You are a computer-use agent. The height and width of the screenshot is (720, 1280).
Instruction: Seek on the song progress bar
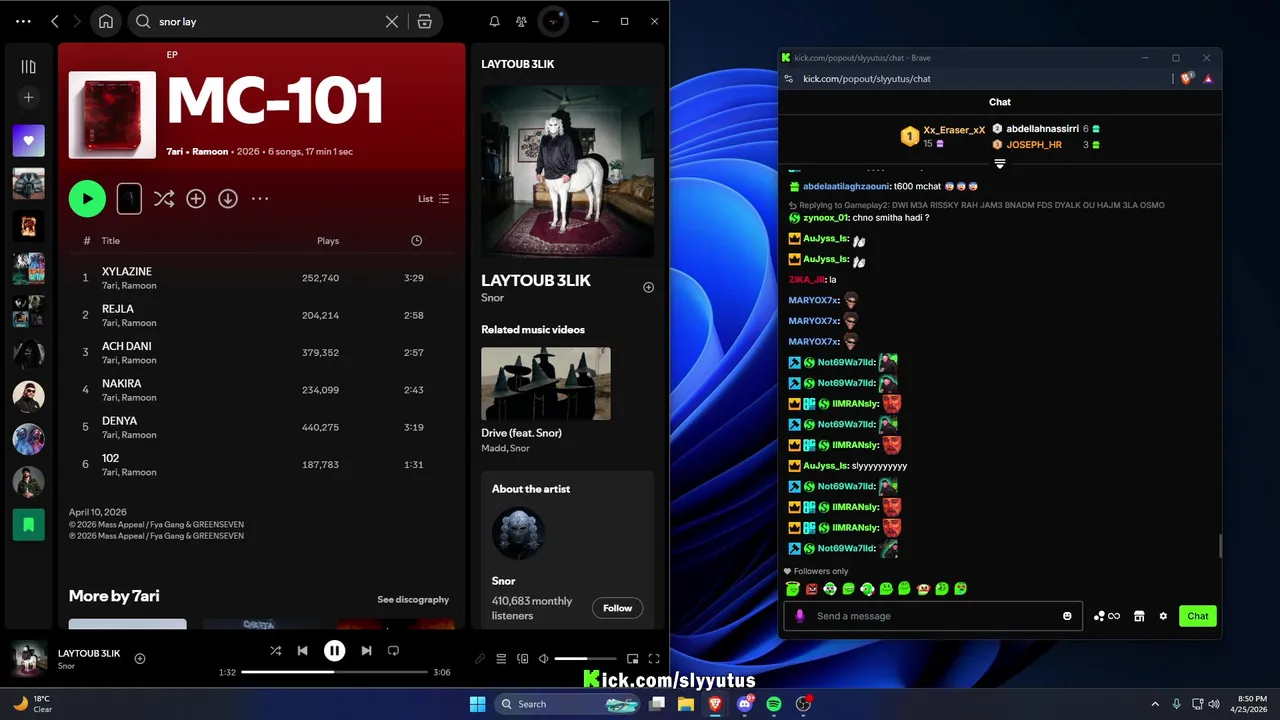coord(334,672)
